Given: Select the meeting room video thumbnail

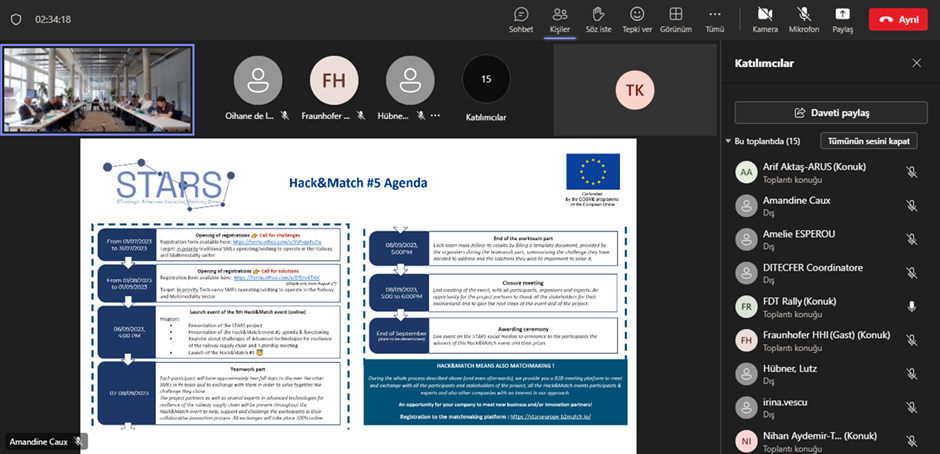Looking at the screenshot, I should 98,90.
